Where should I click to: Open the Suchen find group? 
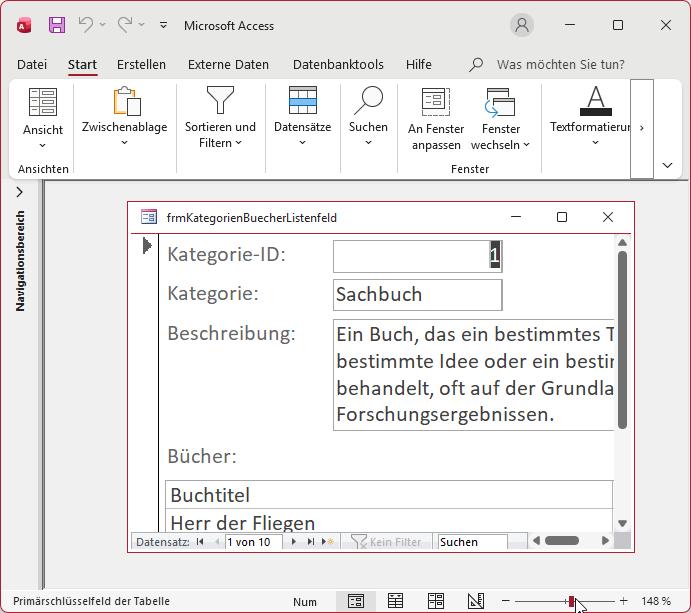point(368,117)
